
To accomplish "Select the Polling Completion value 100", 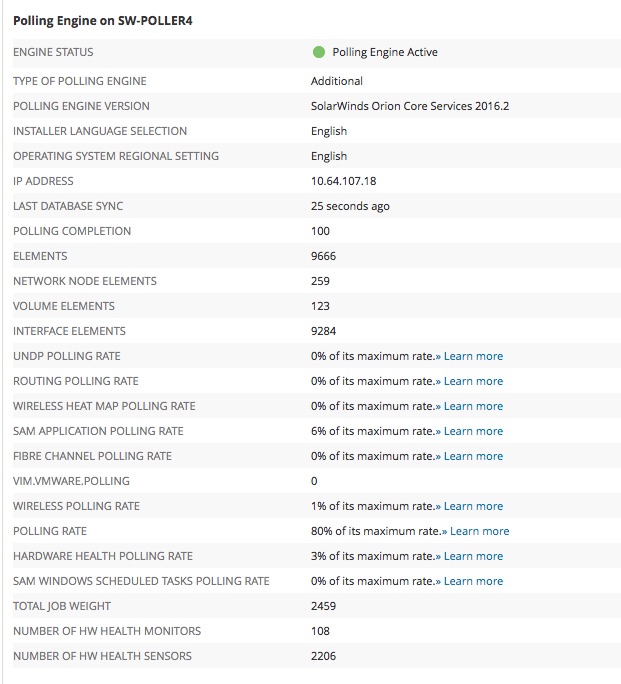I will (320, 231).
